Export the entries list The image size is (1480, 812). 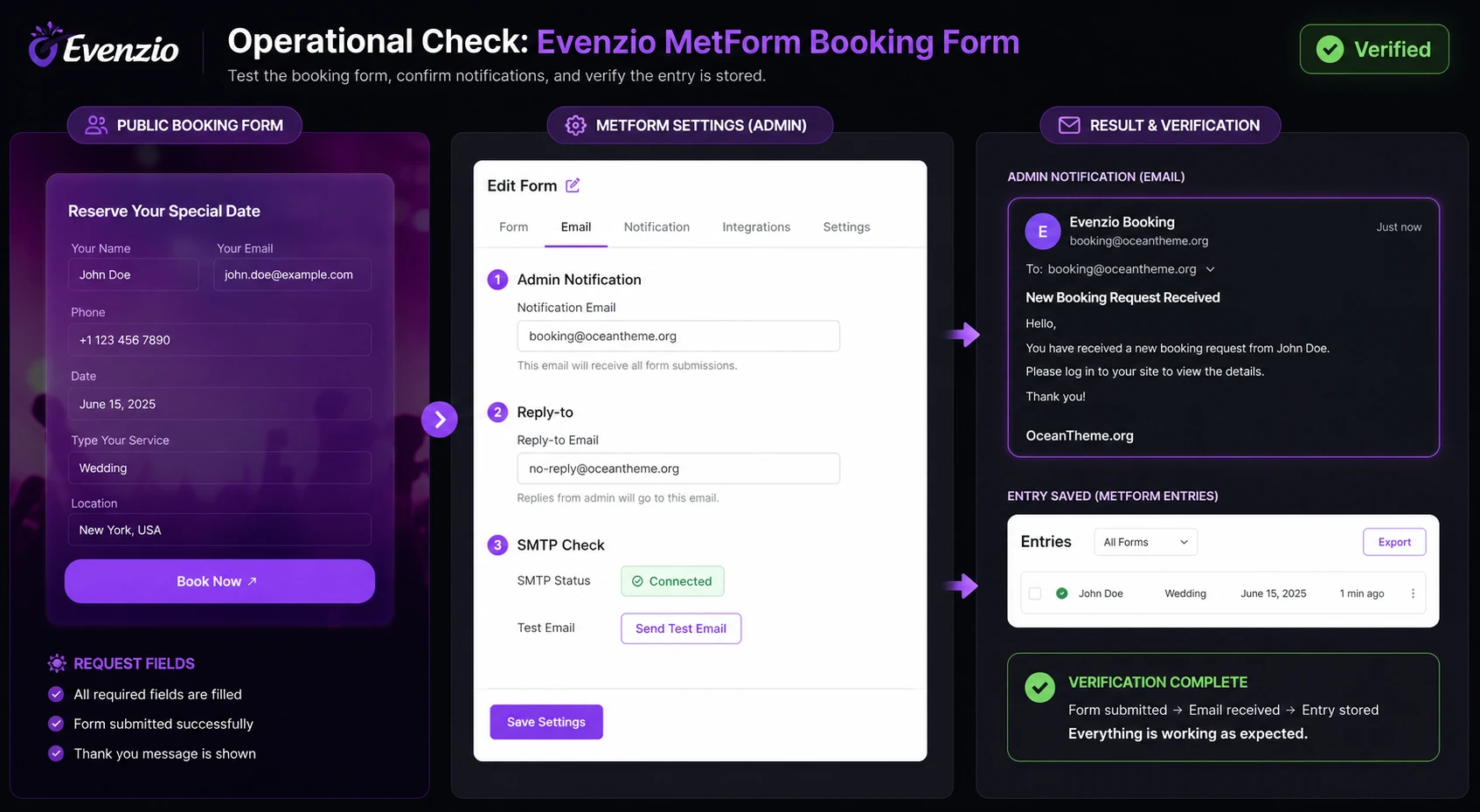click(1394, 542)
